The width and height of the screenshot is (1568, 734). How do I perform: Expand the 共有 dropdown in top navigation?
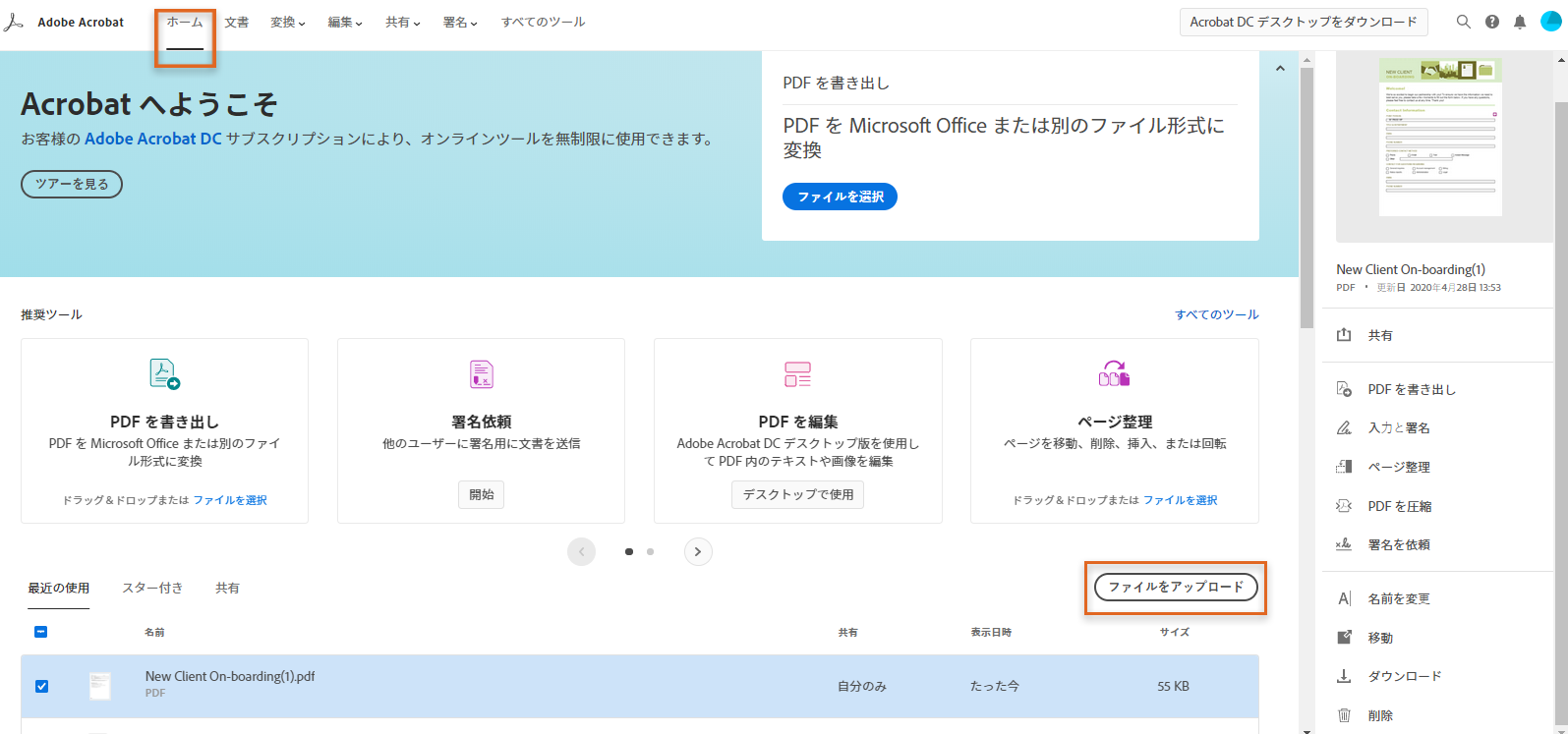[x=403, y=22]
